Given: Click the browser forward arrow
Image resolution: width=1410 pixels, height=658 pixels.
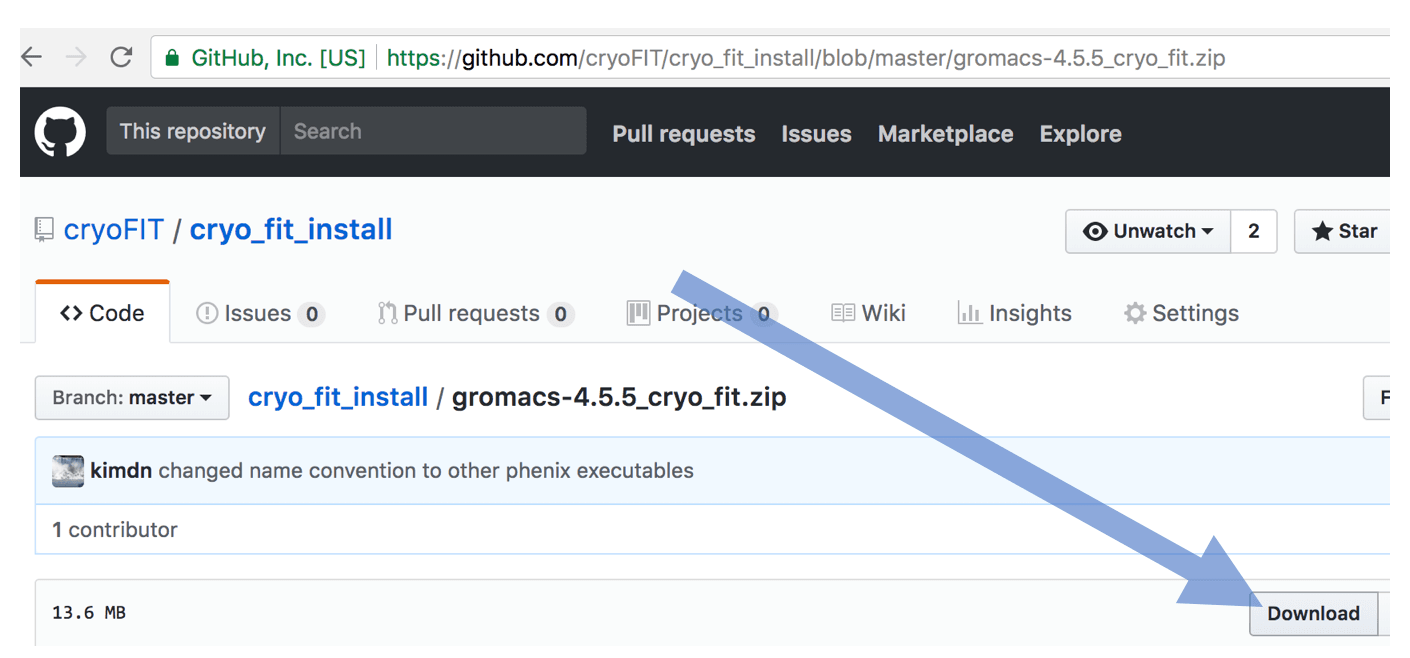Looking at the screenshot, I should click(x=76, y=57).
